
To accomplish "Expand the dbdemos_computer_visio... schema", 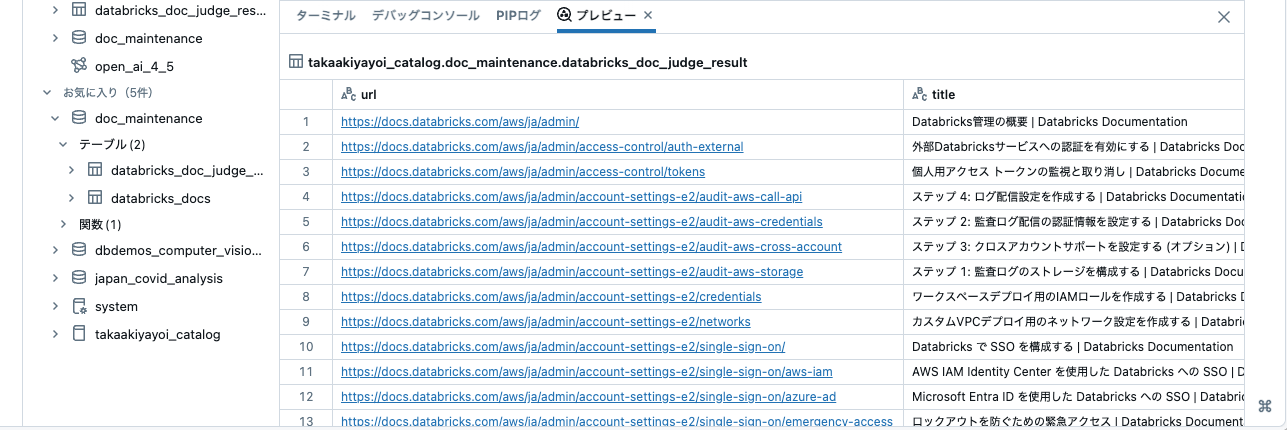I will 55,250.
